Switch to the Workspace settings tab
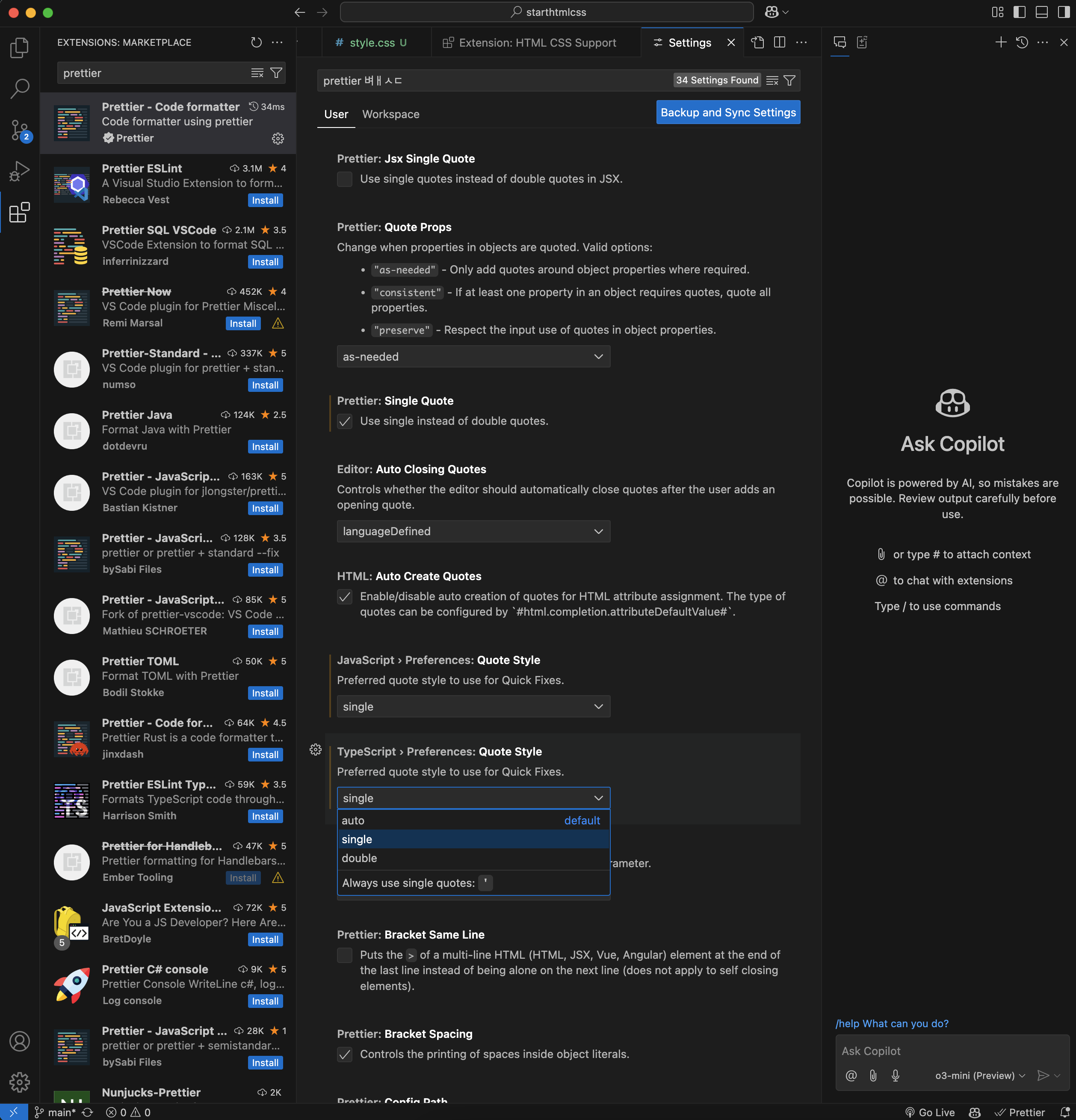1076x1120 pixels. (x=390, y=114)
